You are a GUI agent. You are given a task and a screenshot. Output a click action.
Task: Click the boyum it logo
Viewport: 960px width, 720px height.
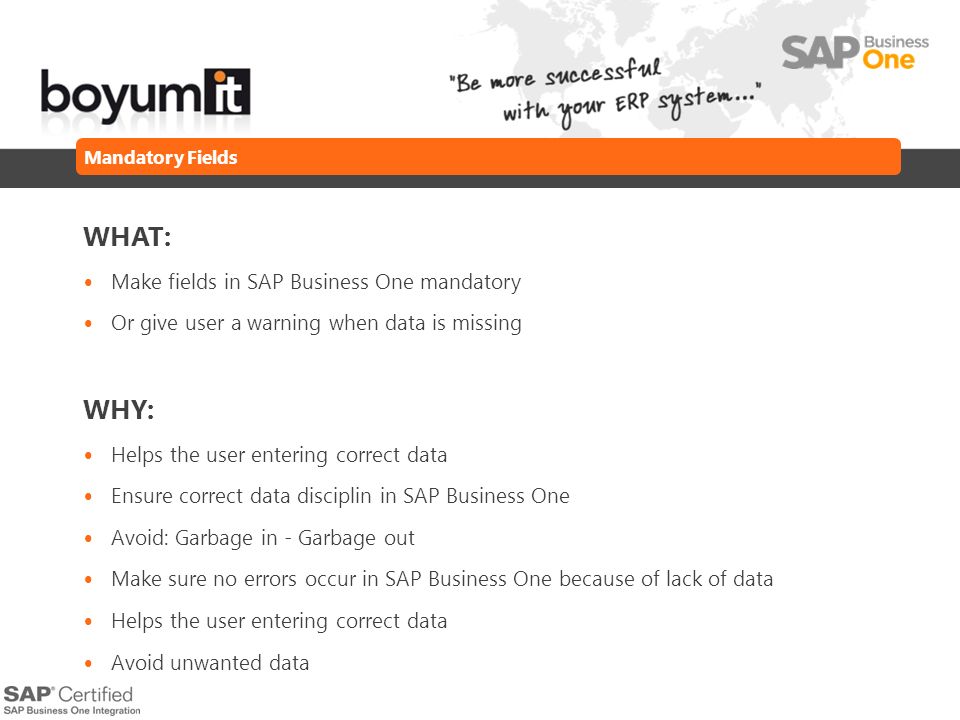click(145, 94)
